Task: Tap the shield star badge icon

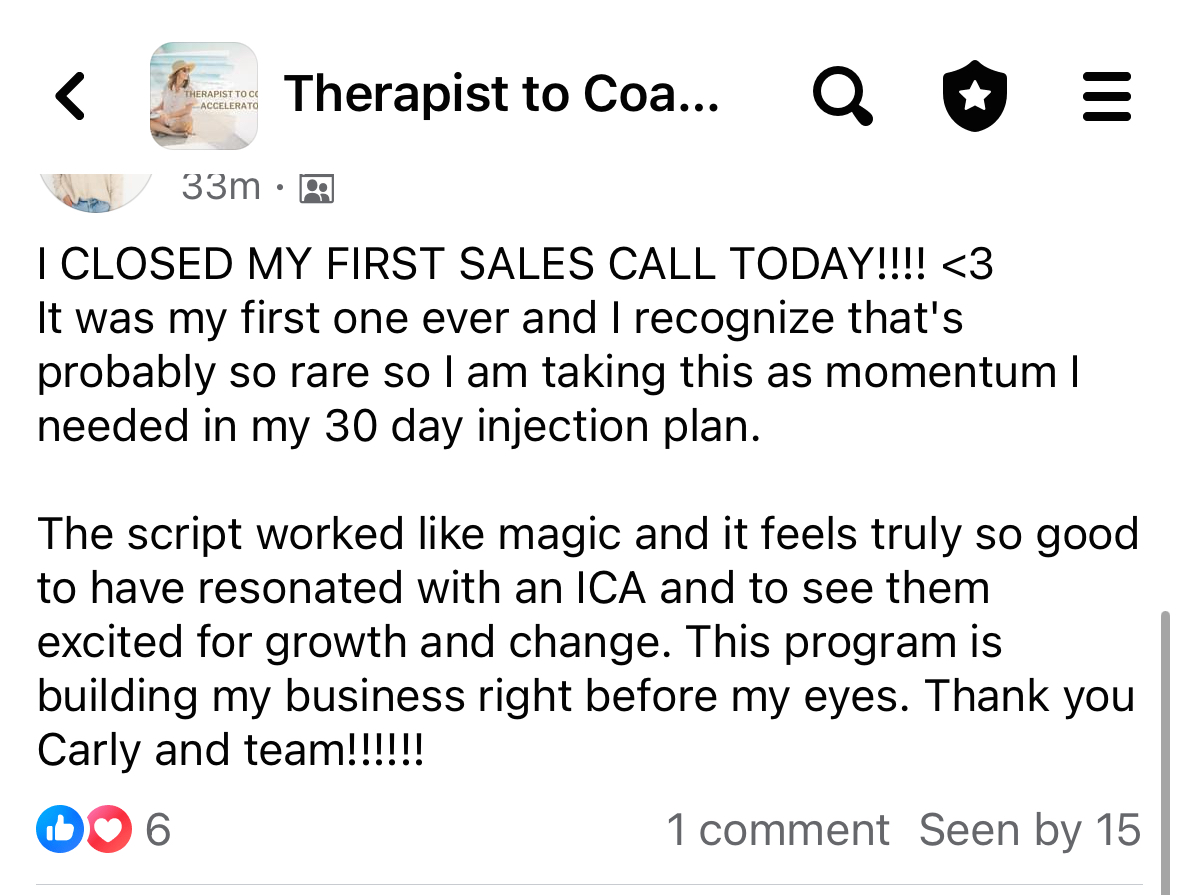Action: pos(975,96)
